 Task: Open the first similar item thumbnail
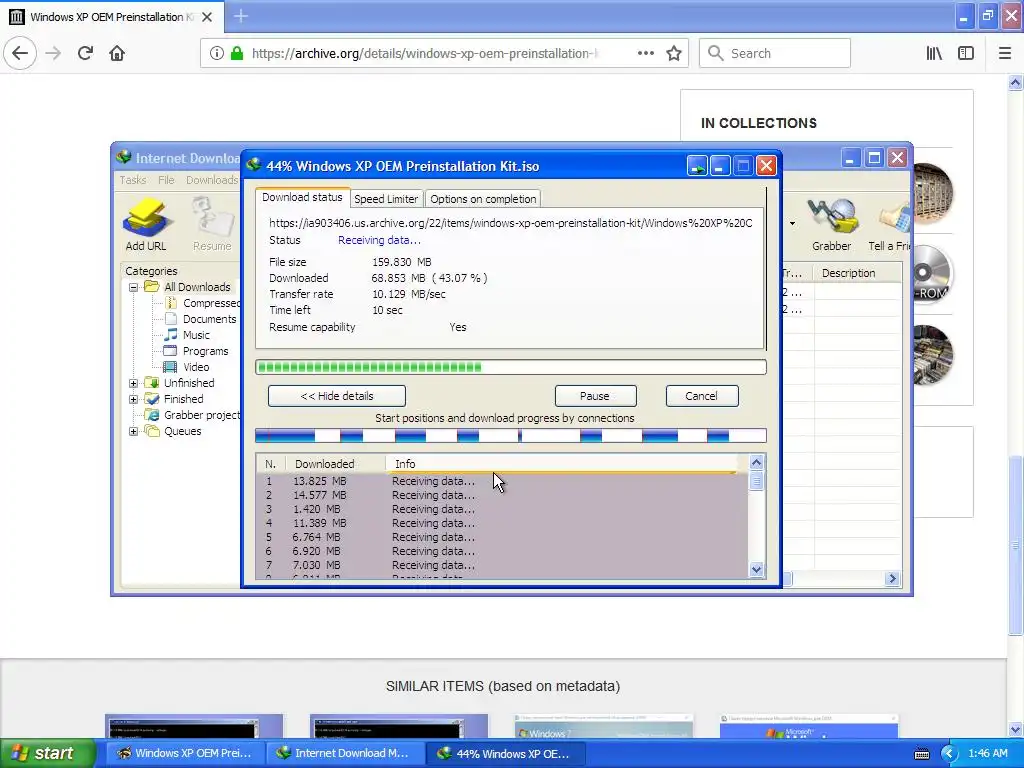click(x=194, y=726)
